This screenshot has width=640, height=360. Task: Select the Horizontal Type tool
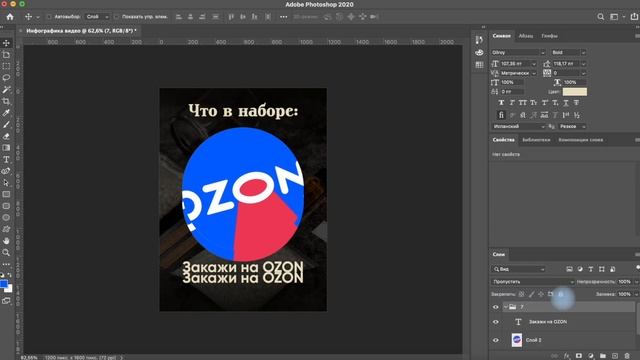tap(6, 160)
